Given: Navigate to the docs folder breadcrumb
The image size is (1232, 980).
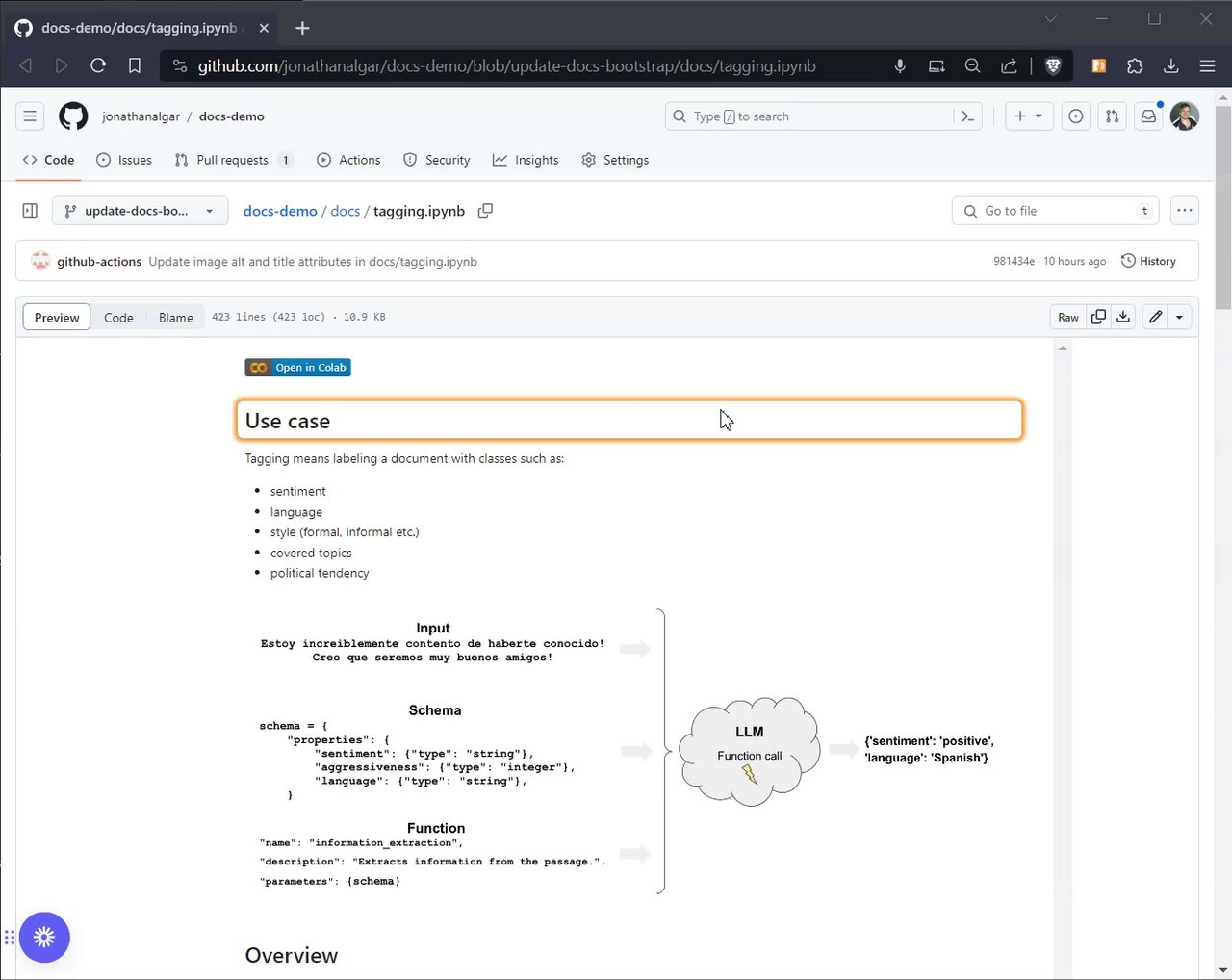Looking at the screenshot, I should click(346, 211).
